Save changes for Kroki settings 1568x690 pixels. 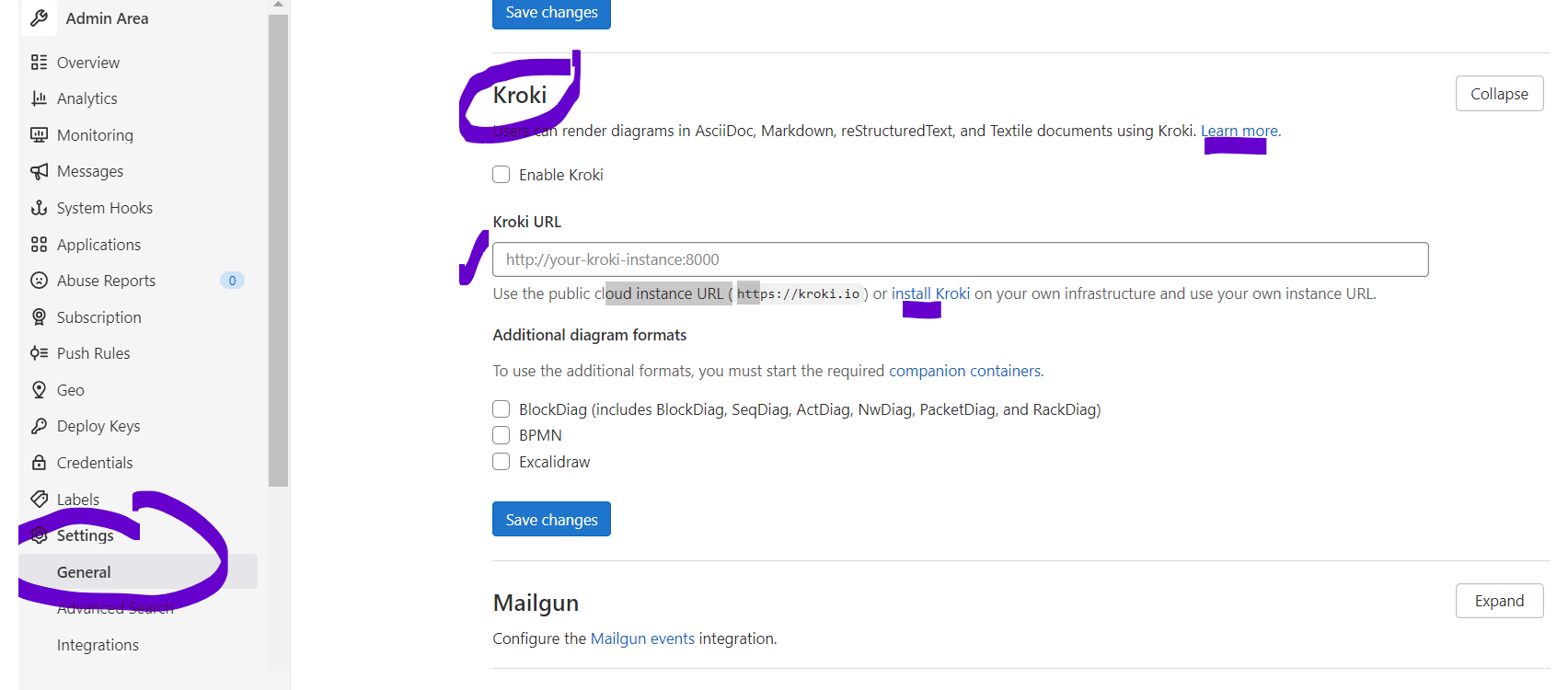pos(551,519)
